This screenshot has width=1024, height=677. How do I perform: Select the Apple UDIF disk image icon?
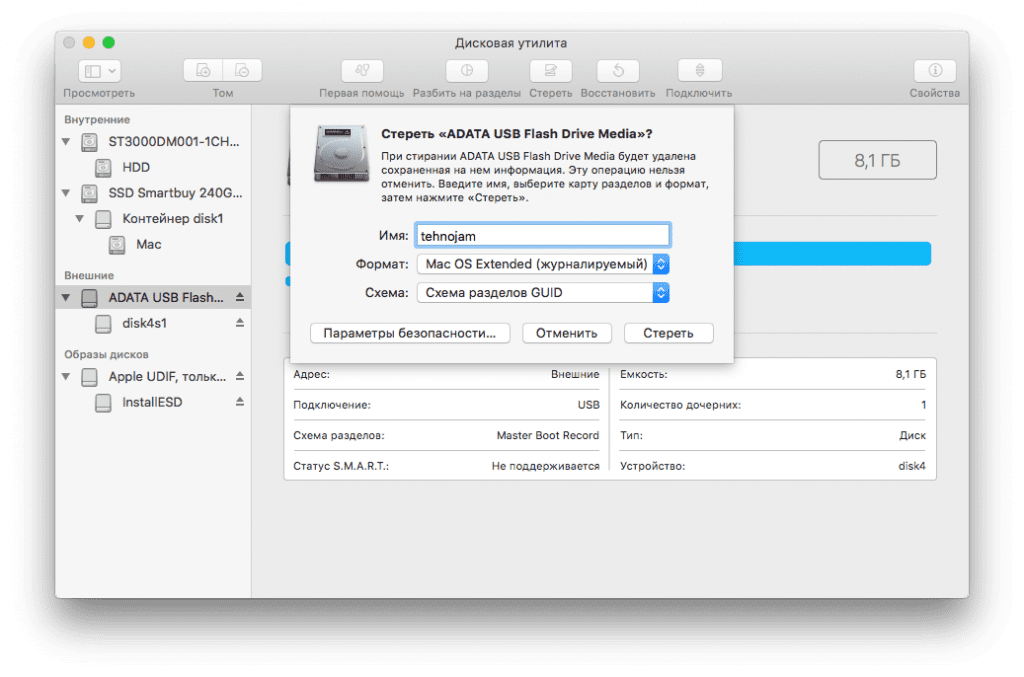point(89,377)
